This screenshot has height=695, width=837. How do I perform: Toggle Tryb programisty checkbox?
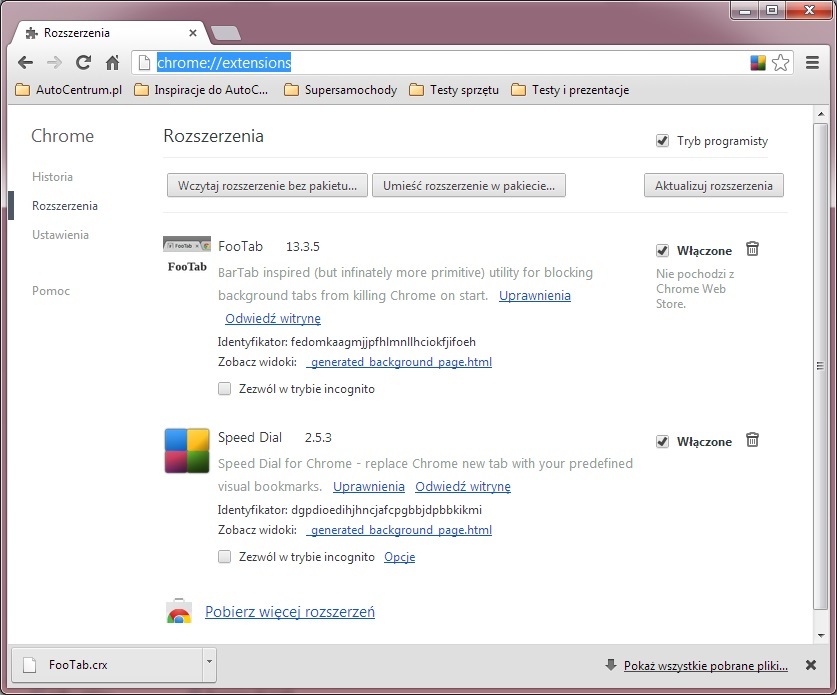click(662, 141)
